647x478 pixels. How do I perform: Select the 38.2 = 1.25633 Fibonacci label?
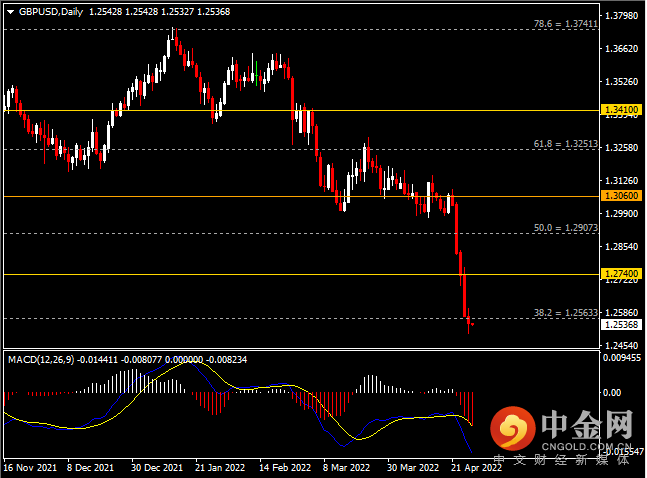(x=565, y=312)
